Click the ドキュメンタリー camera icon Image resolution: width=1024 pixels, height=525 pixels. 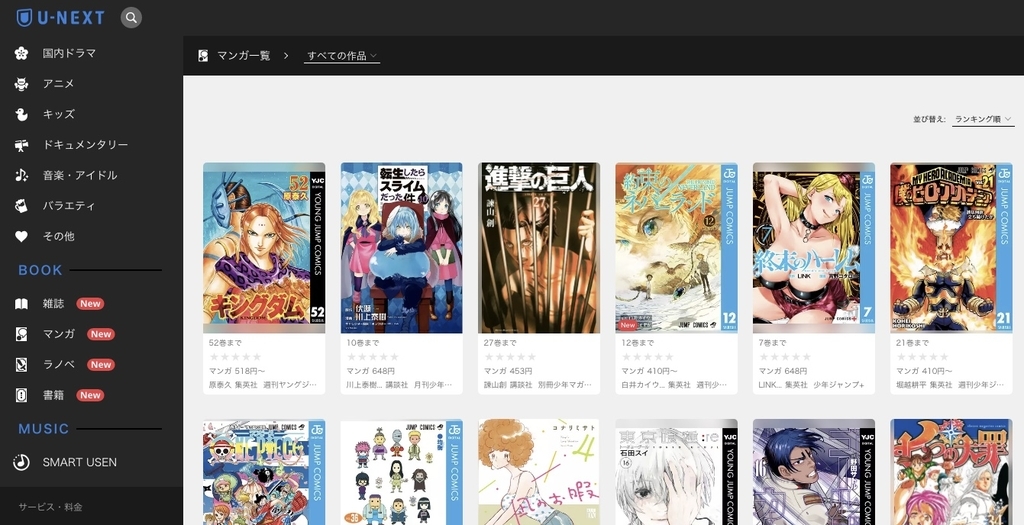click(22, 145)
